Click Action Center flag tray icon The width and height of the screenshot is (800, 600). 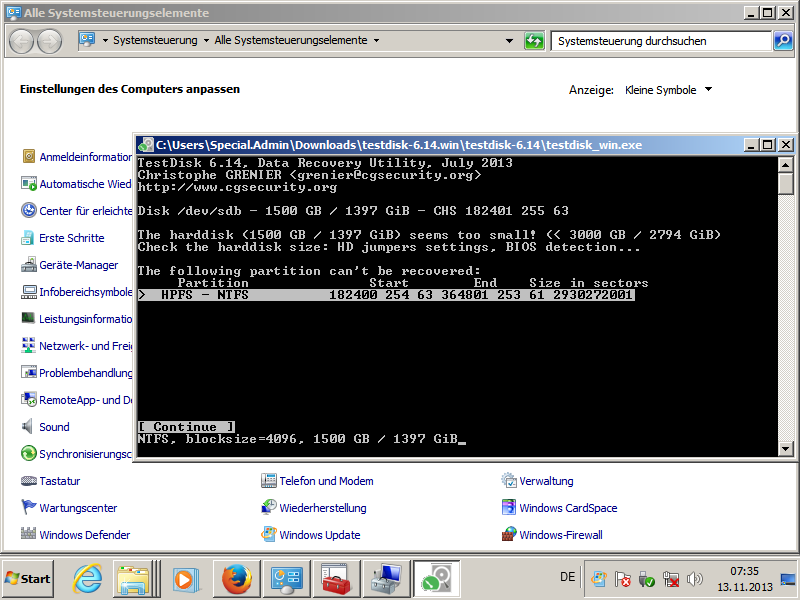coord(622,579)
